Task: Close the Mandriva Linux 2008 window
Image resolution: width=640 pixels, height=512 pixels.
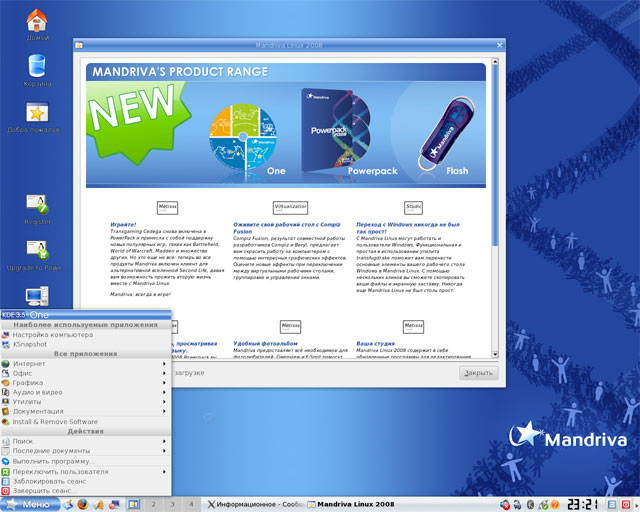Action: click(x=500, y=45)
